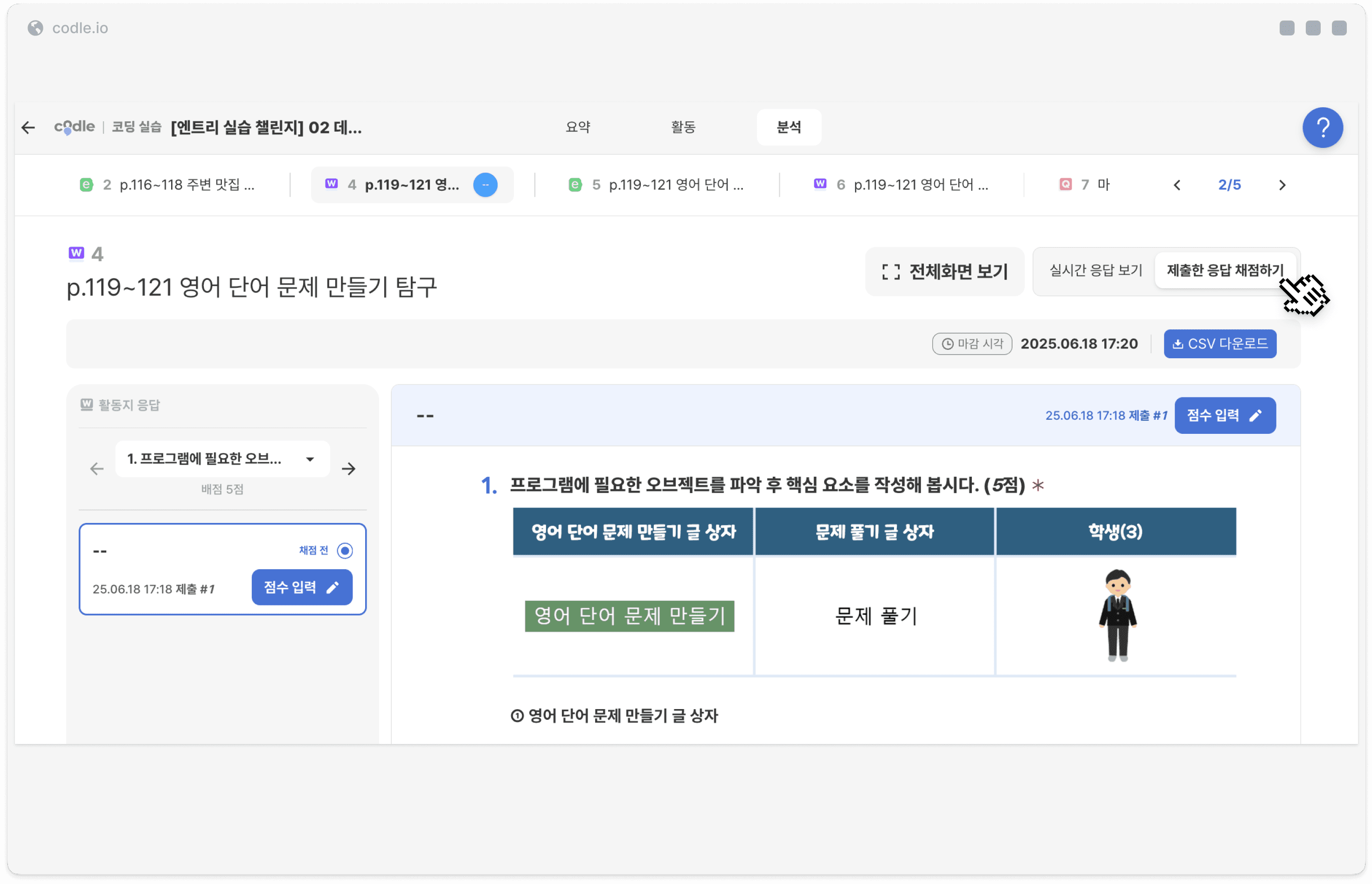
Task: Click the fullscreen view 전체화면 보기 button
Action: tap(944, 271)
